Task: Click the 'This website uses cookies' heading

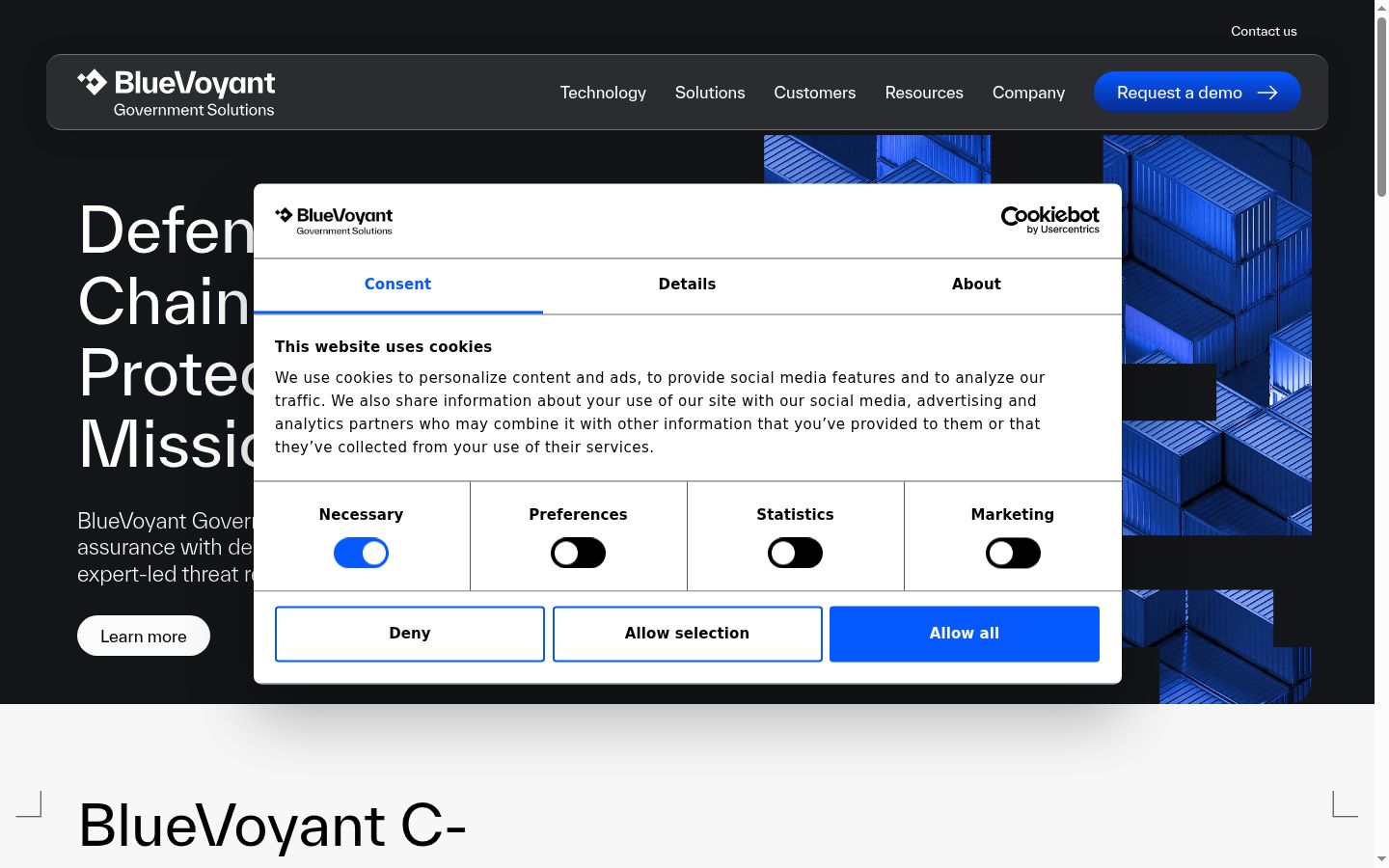Action: pyautogui.click(x=383, y=347)
